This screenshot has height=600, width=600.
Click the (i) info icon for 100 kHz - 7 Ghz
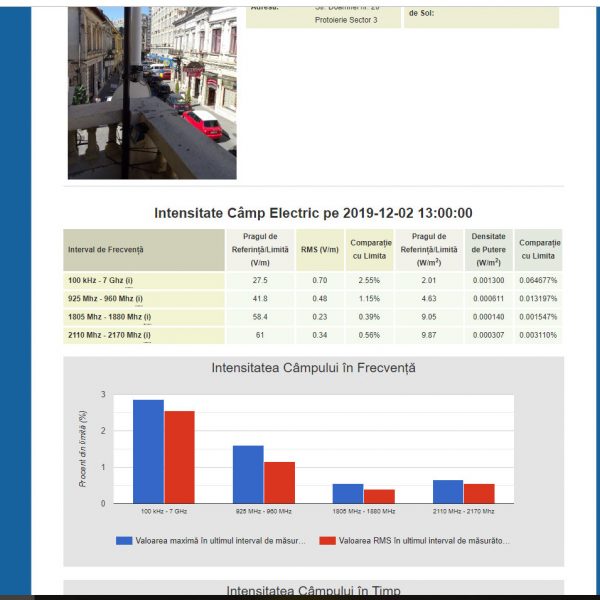coord(129,281)
